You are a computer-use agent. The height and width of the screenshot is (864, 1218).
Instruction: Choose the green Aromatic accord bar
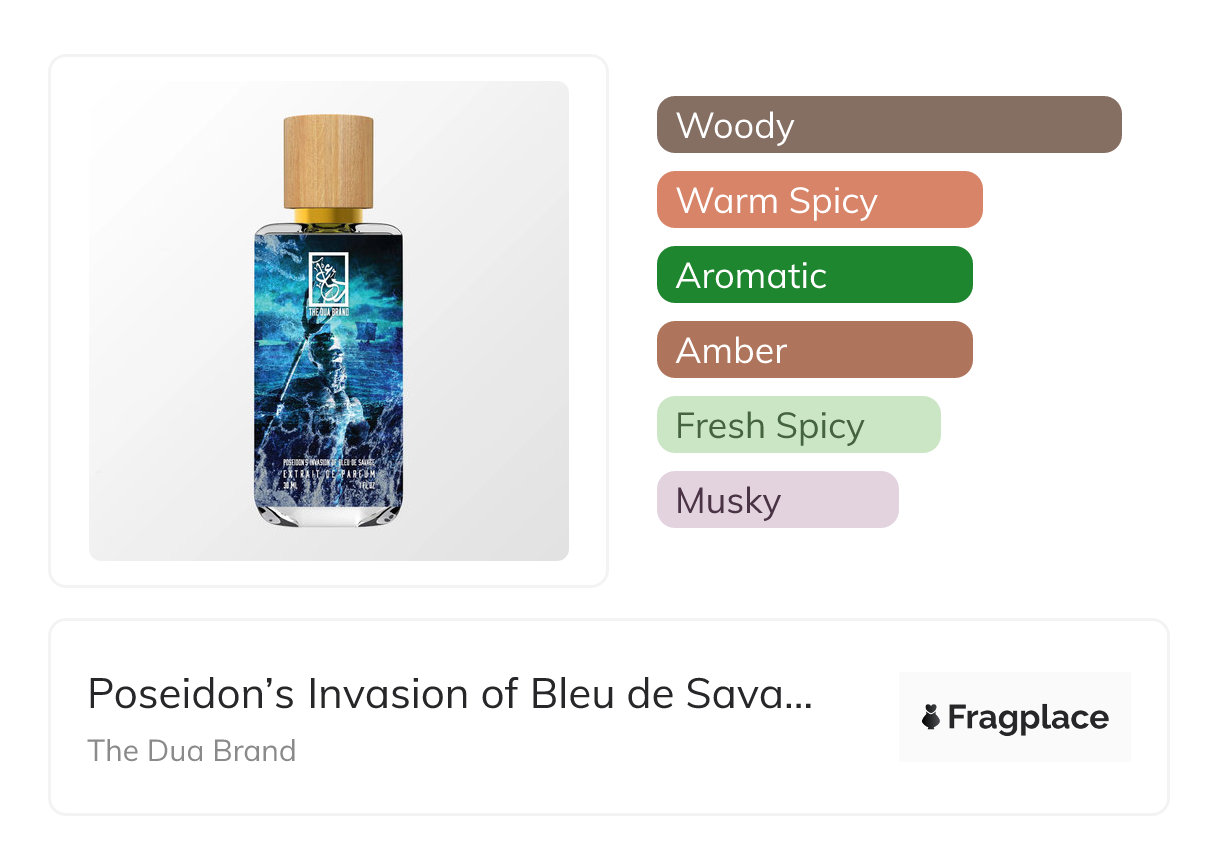click(814, 275)
